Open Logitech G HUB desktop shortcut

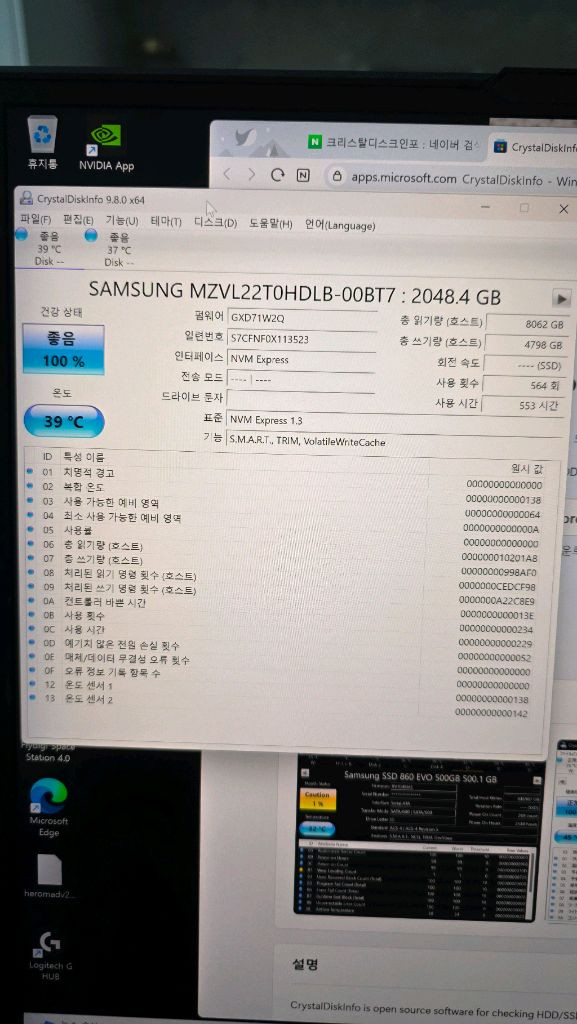(49, 956)
